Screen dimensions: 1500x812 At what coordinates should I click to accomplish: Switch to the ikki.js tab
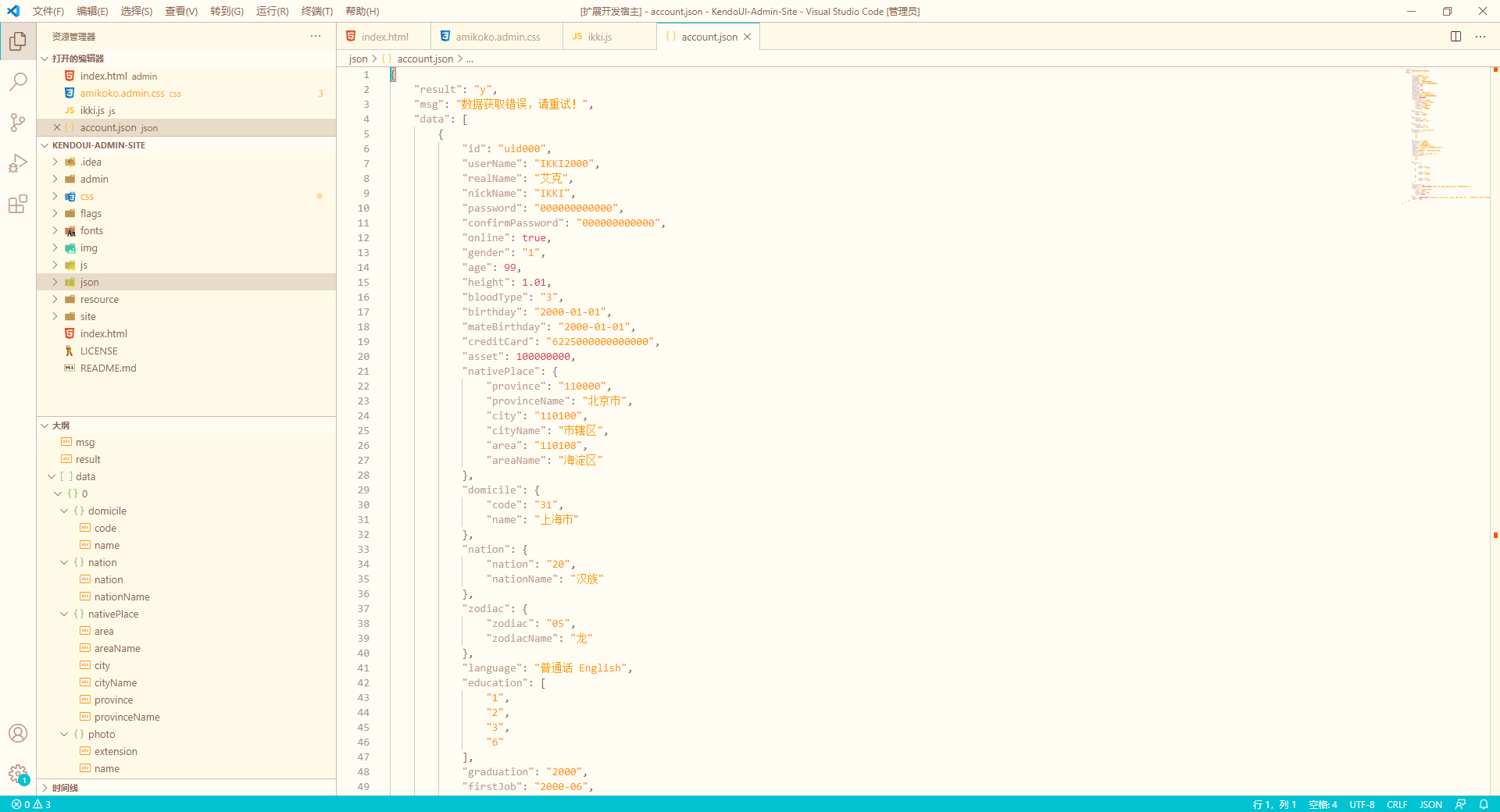click(x=609, y=37)
